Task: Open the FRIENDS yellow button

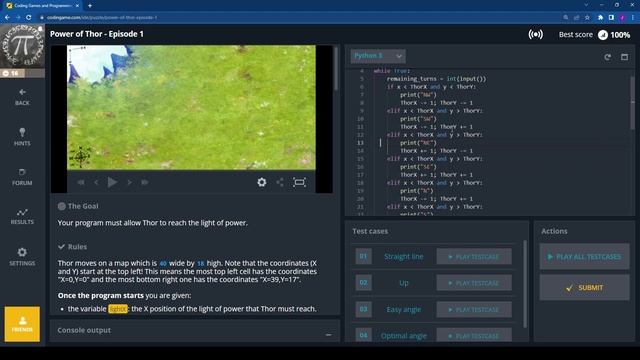Action: pyautogui.click(x=22, y=324)
